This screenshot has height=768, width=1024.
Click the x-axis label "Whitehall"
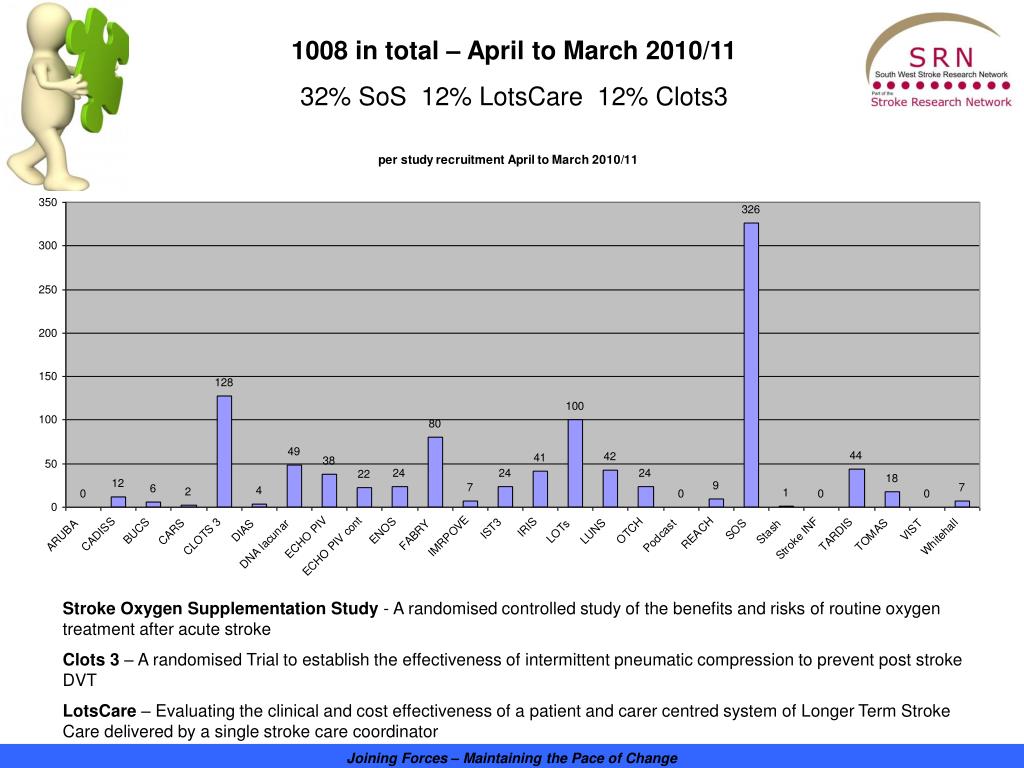click(x=939, y=536)
